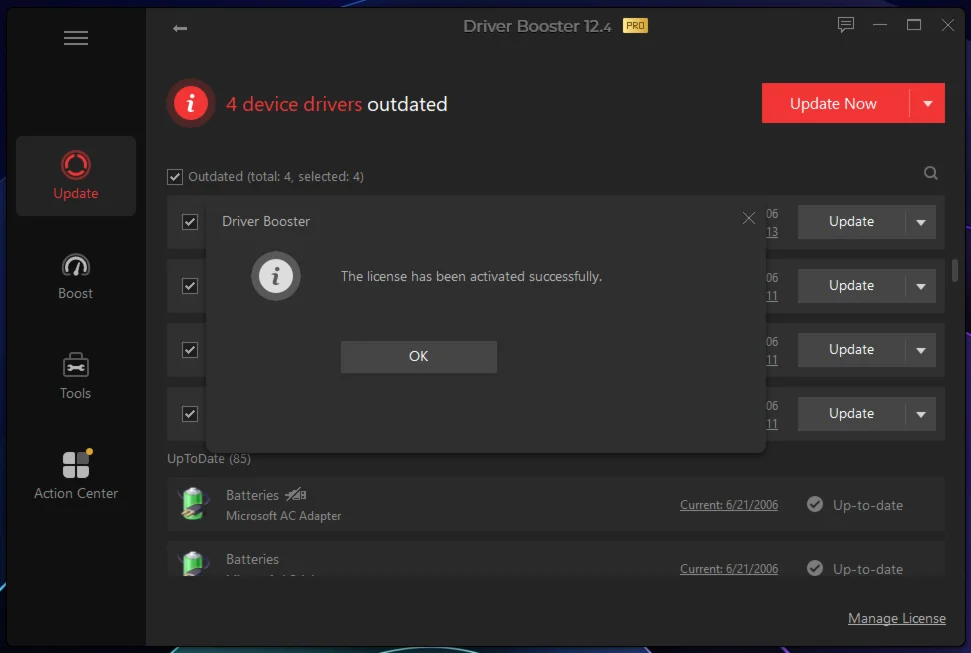This screenshot has height=653, width=971.
Task: Open Action Center from the sidebar
Action: tap(76, 476)
